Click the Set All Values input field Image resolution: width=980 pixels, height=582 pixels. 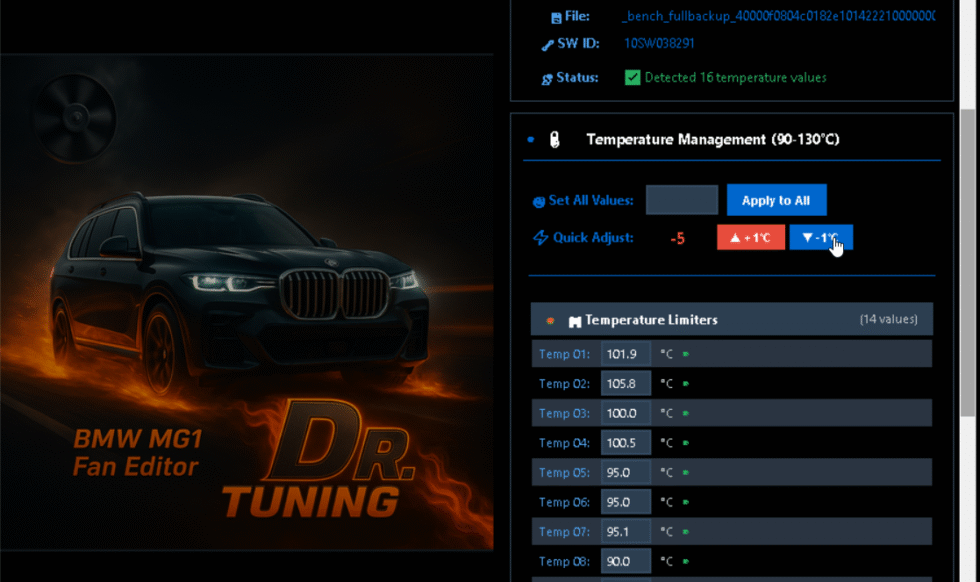(681, 200)
